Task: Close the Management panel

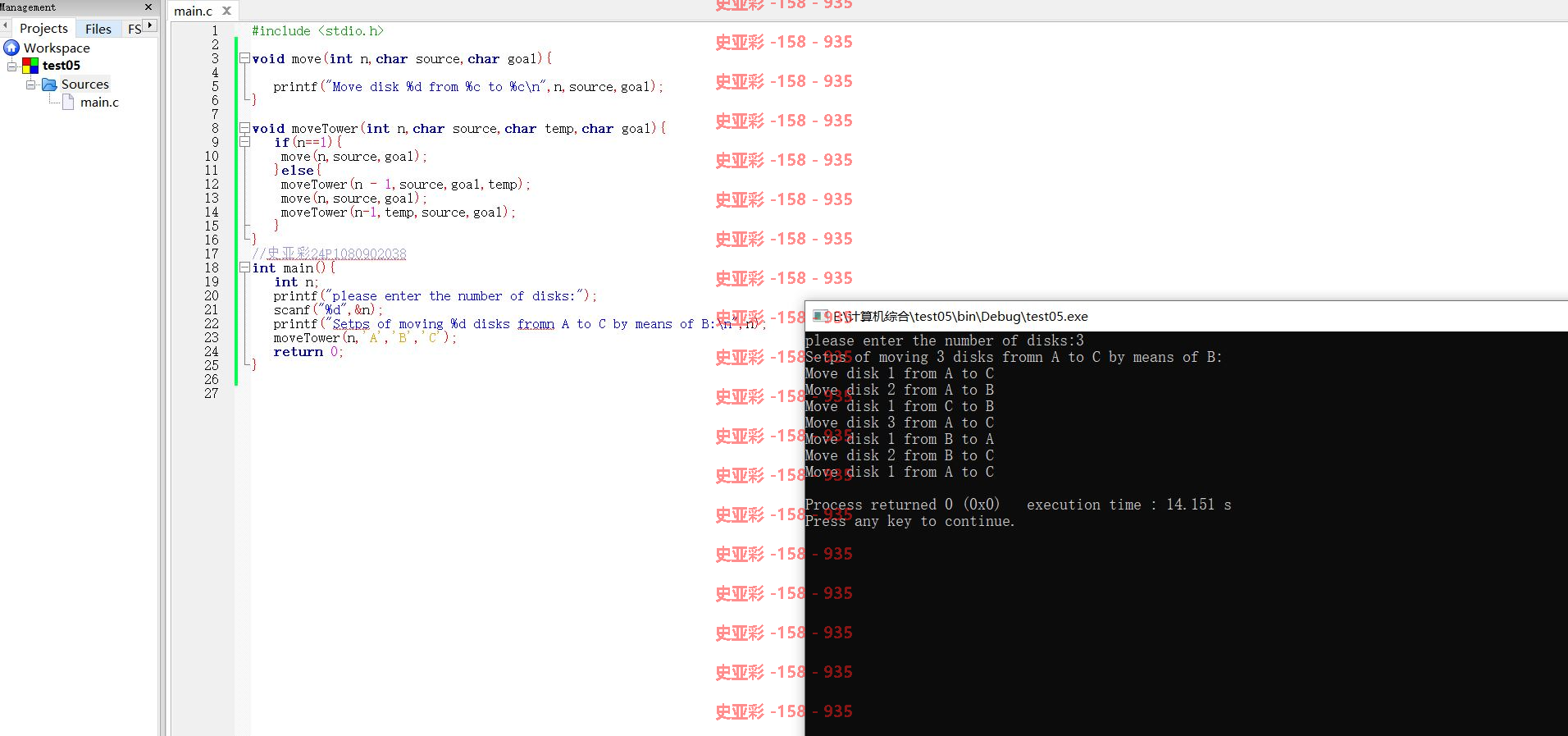Action: tap(148, 7)
